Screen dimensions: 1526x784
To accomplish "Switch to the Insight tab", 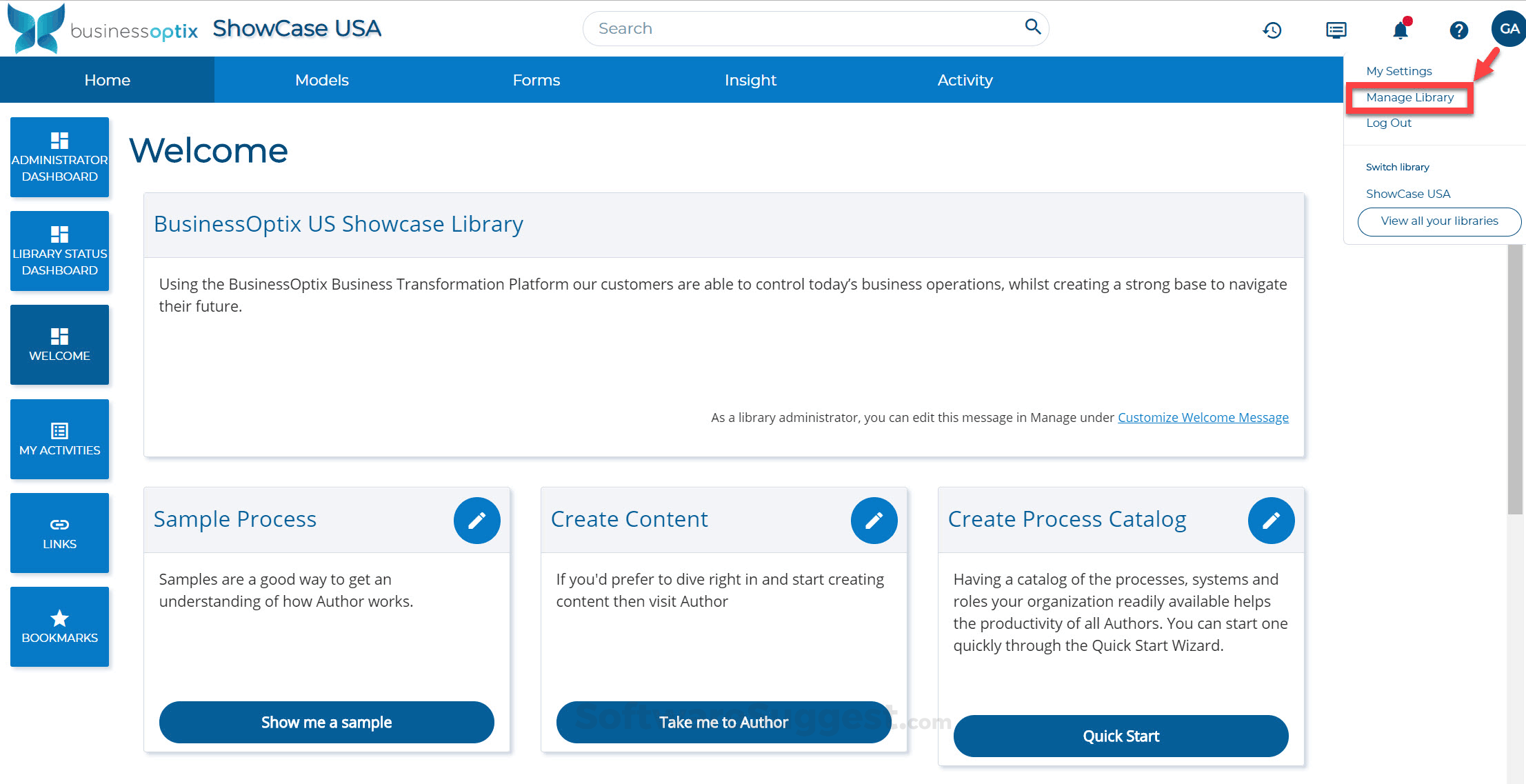I will [750, 79].
